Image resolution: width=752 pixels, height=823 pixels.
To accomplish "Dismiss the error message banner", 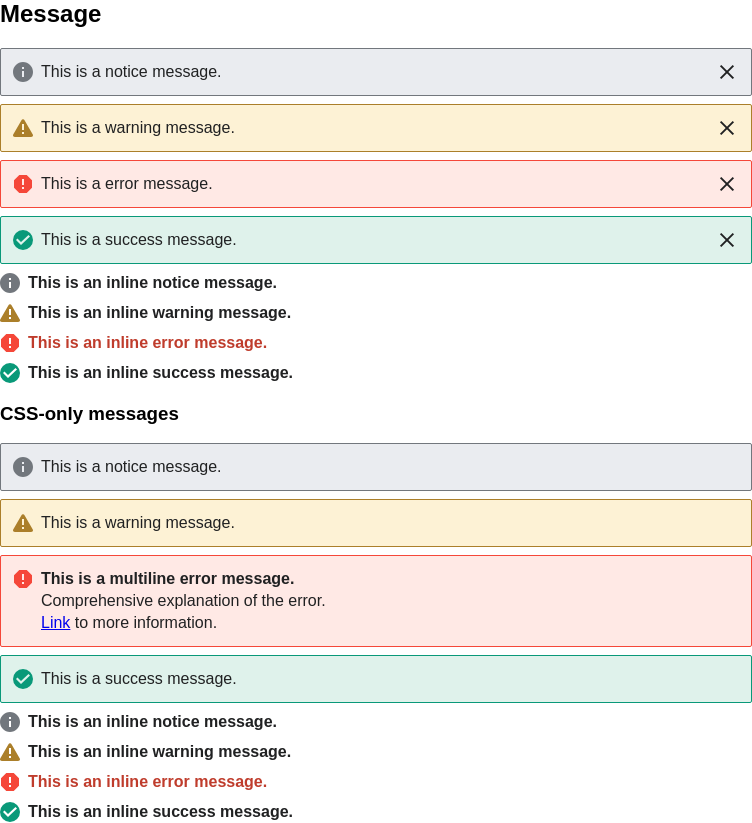I will (x=727, y=184).
